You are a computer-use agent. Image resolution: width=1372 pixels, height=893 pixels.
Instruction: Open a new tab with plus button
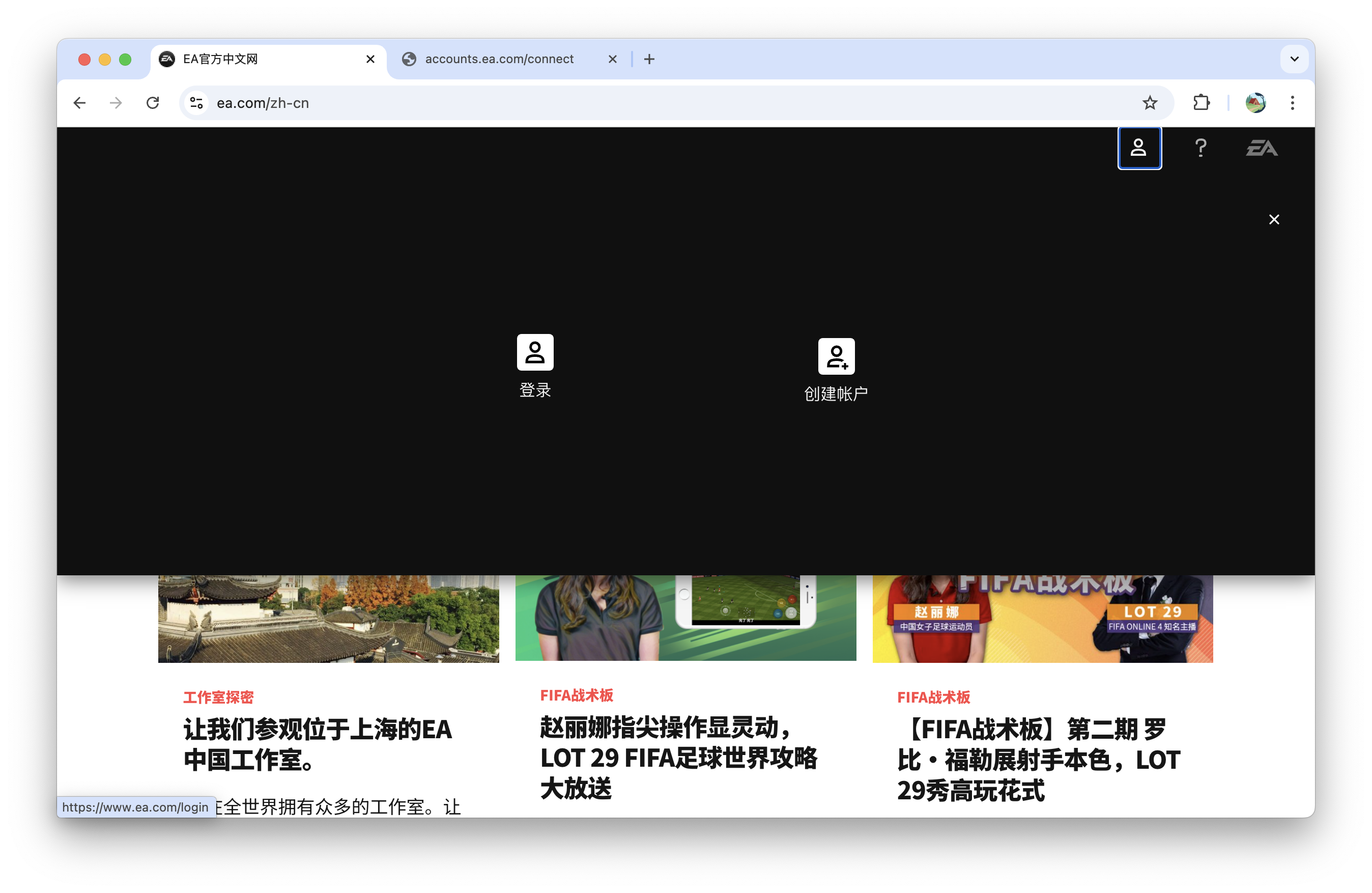coord(649,60)
